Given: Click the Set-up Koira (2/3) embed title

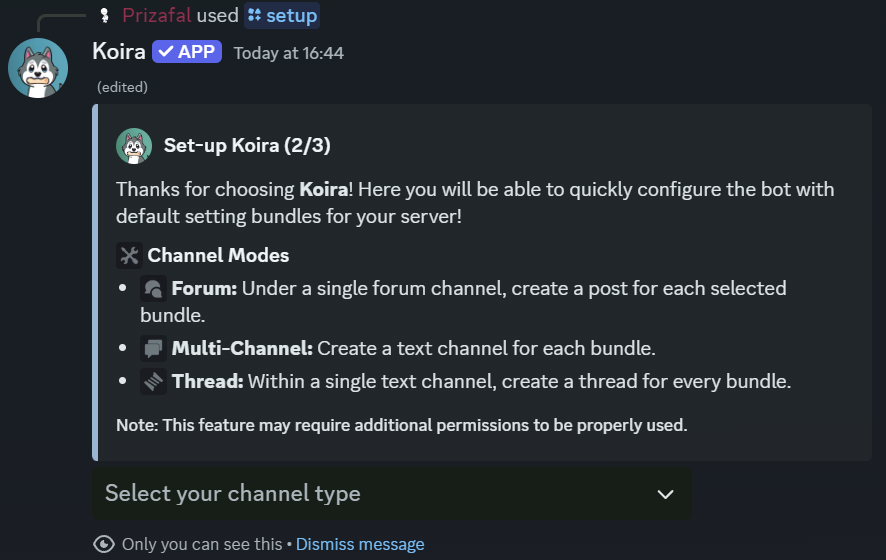Looking at the screenshot, I should [247, 146].
